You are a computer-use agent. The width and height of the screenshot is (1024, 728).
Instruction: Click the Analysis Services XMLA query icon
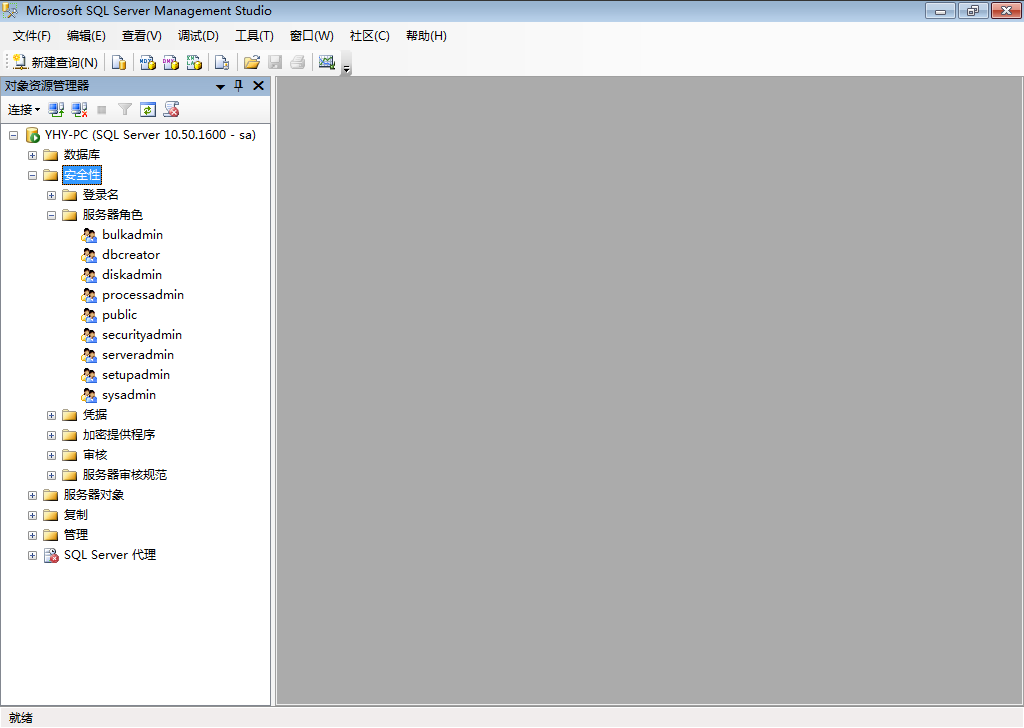pyautogui.click(x=194, y=62)
